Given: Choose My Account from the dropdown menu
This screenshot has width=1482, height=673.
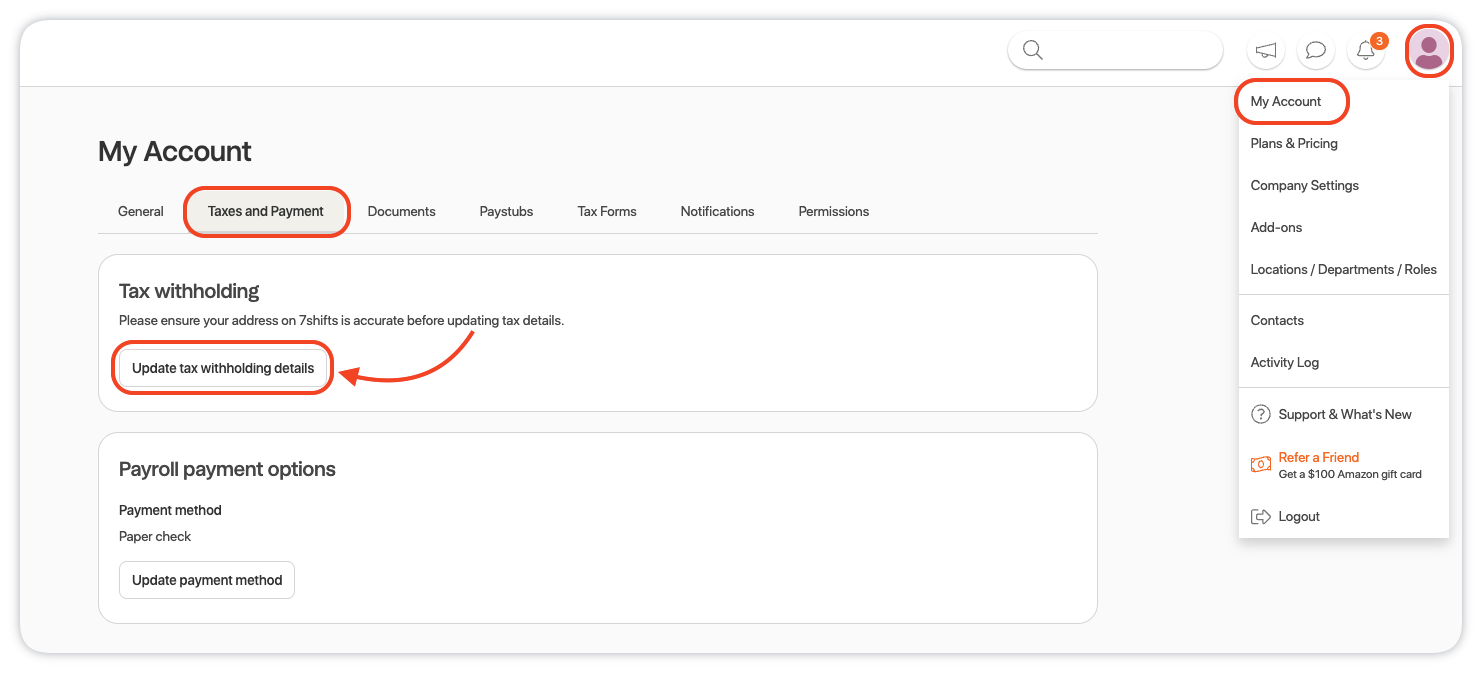Looking at the screenshot, I should [x=1286, y=101].
